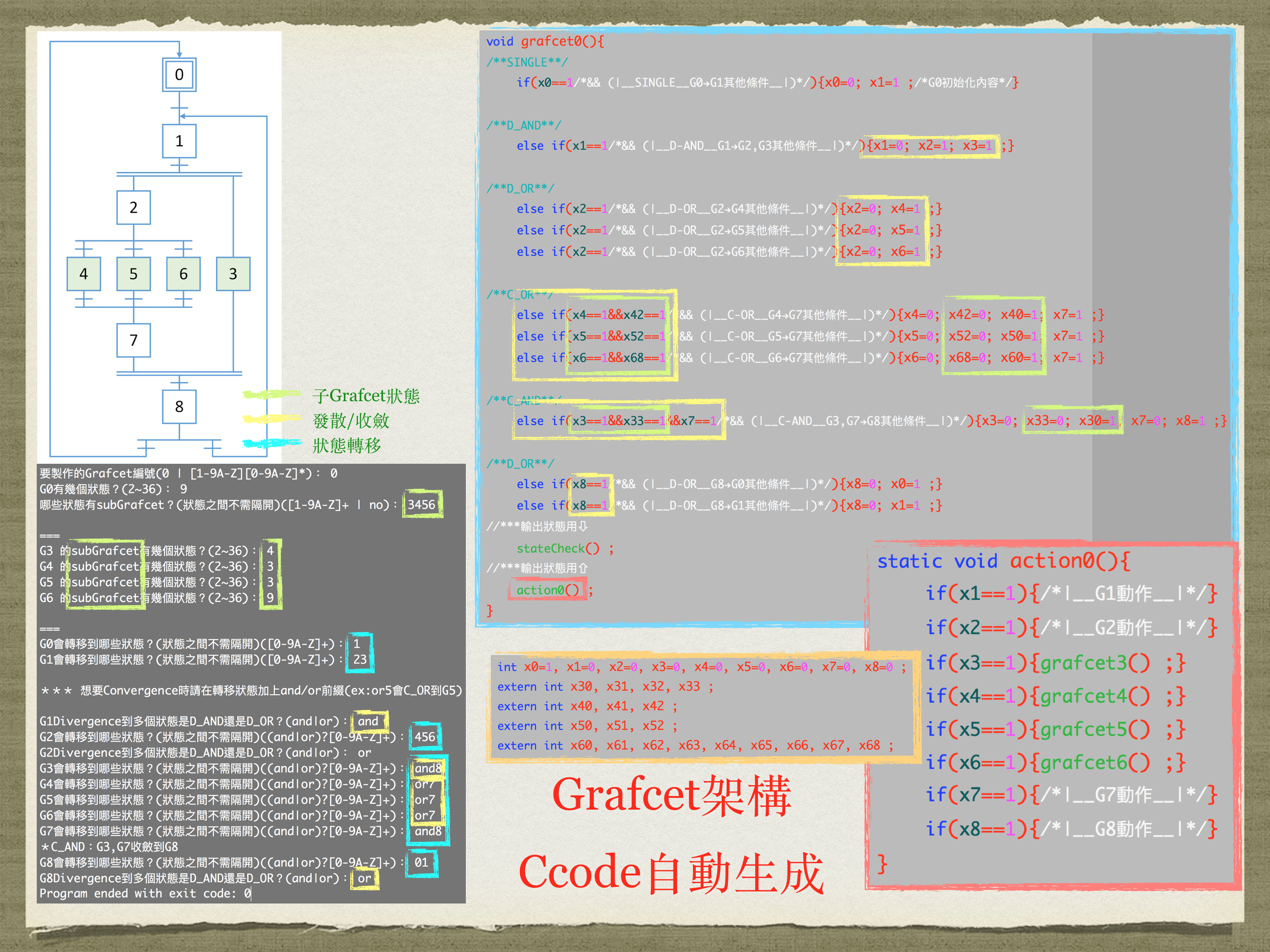
Task: Click the red title Grafcet架構
Action: click(x=671, y=795)
